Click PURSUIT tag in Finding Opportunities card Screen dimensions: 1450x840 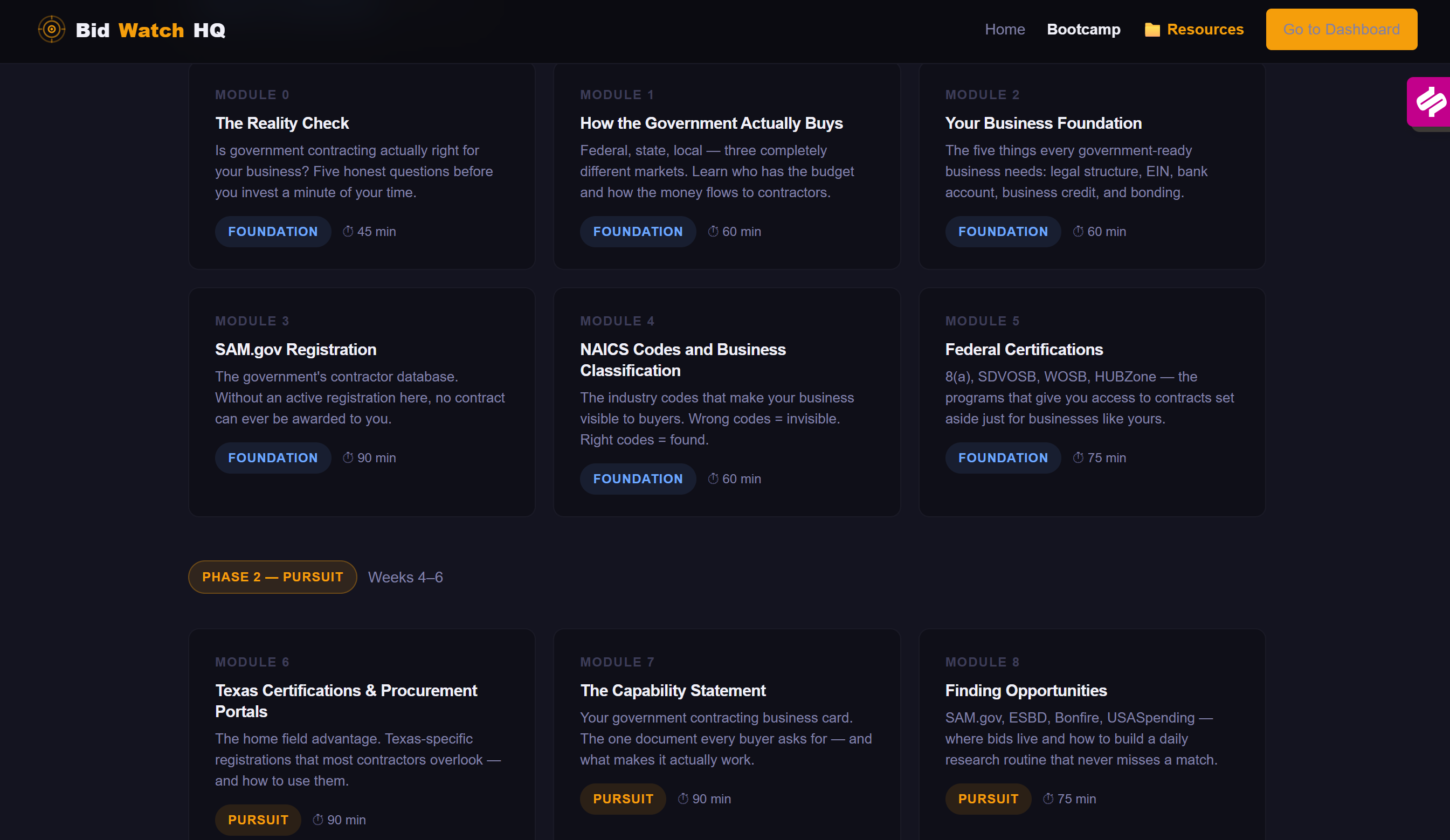point(988,799)
